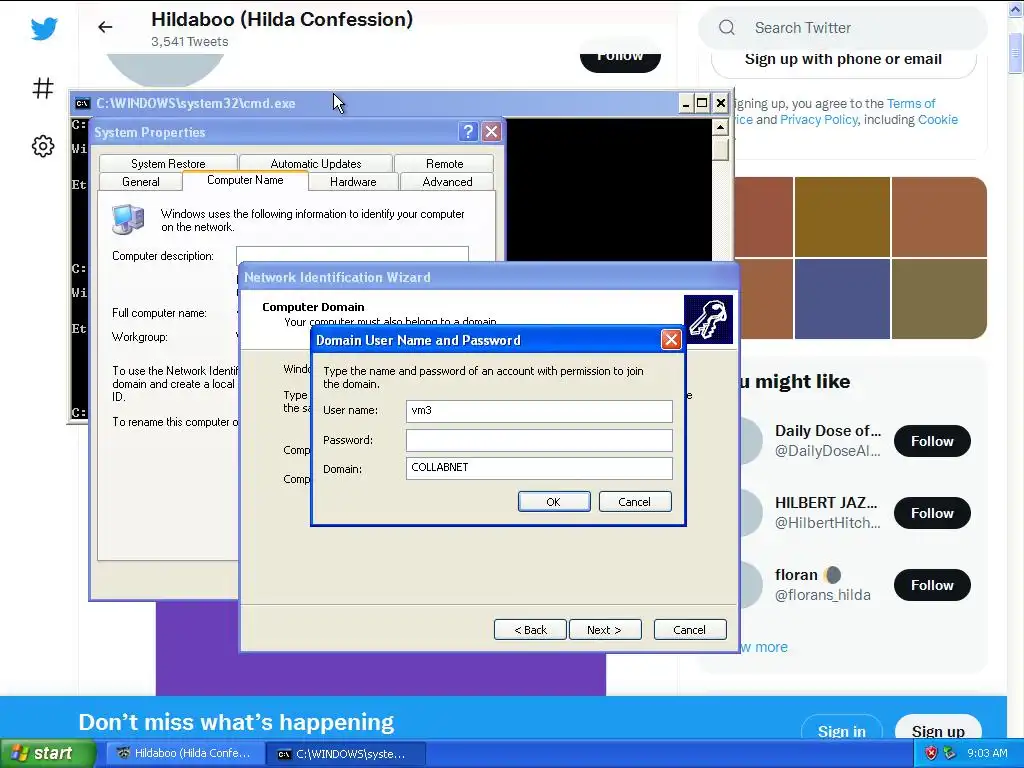1024x768 pixels.
Task: Open the Explore hashtag icon
Action: pos(43,88)
